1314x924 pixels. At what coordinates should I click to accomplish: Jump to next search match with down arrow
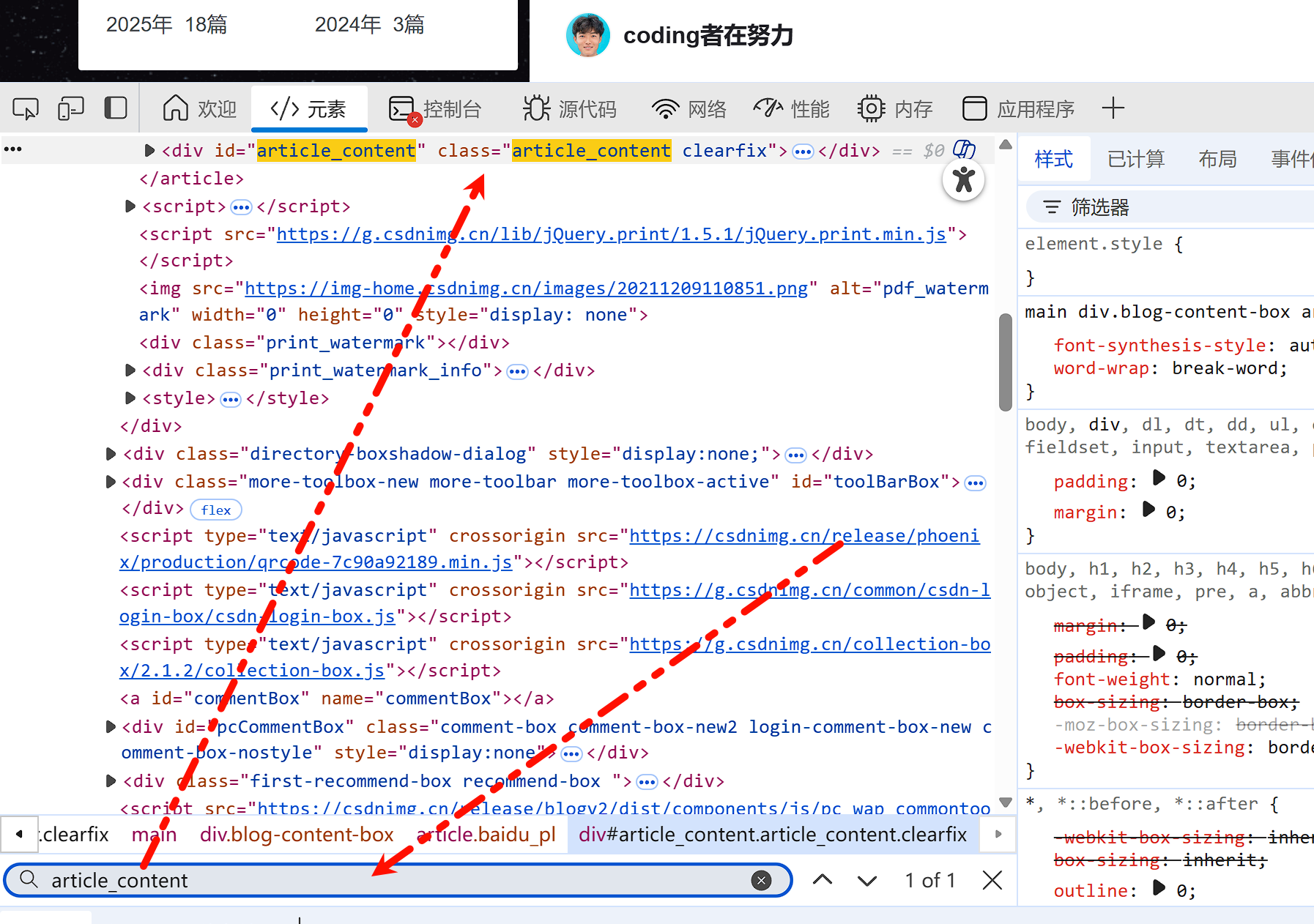tap(866, 880)
